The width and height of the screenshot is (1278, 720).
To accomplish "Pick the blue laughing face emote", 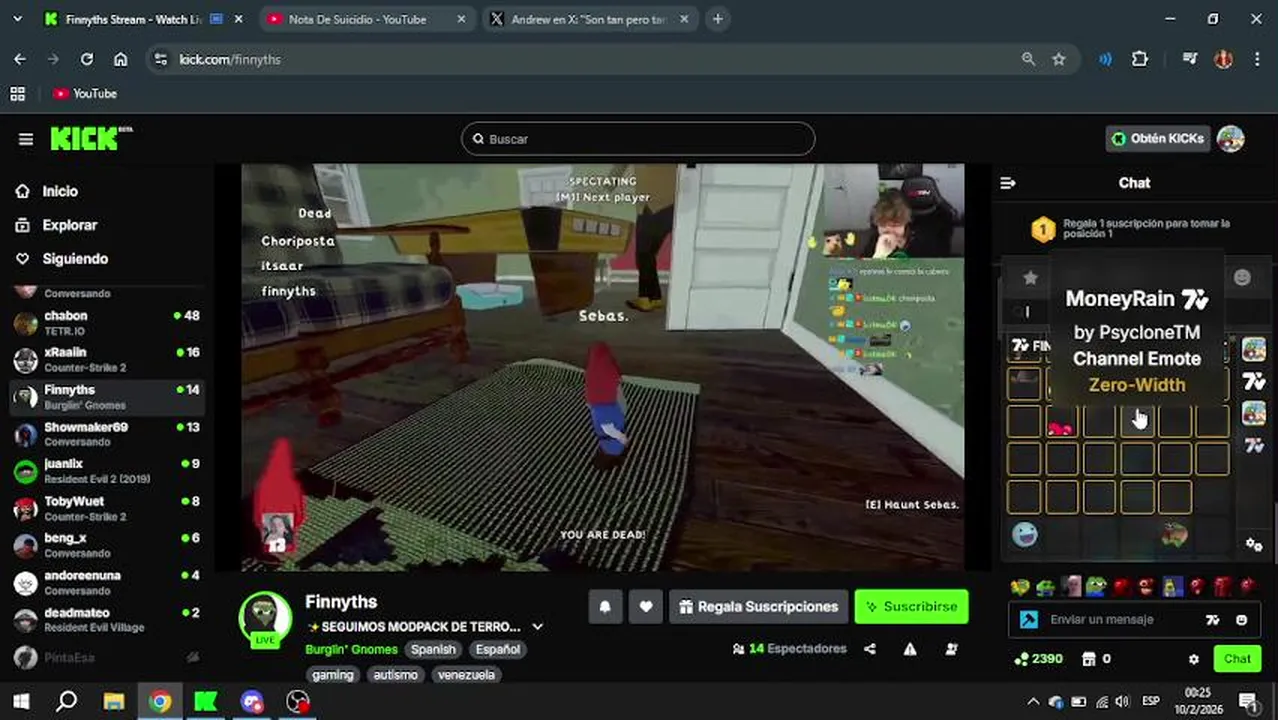I will click(1024, 535).
